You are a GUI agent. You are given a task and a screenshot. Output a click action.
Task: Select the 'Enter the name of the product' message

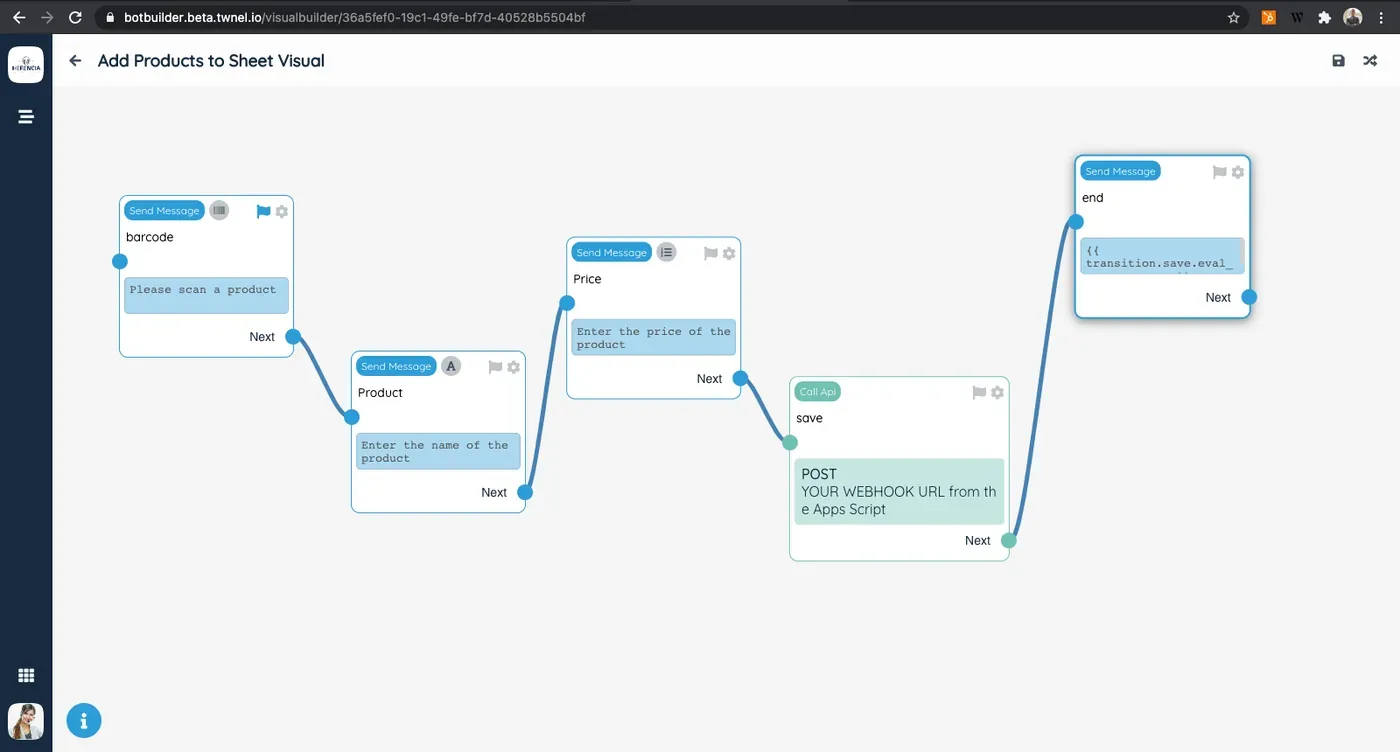click(438, 451)
